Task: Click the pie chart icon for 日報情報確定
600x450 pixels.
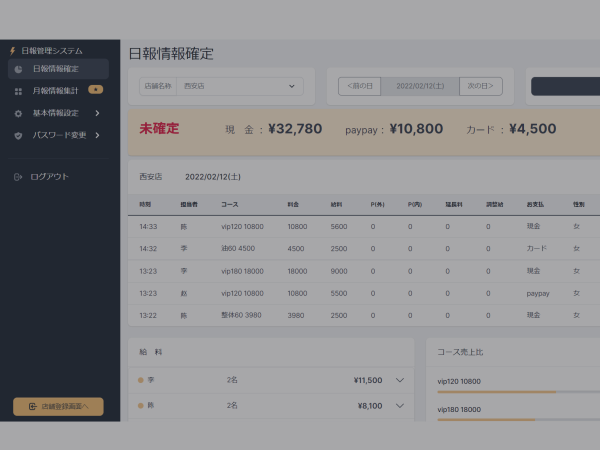Action: point(18,69)
